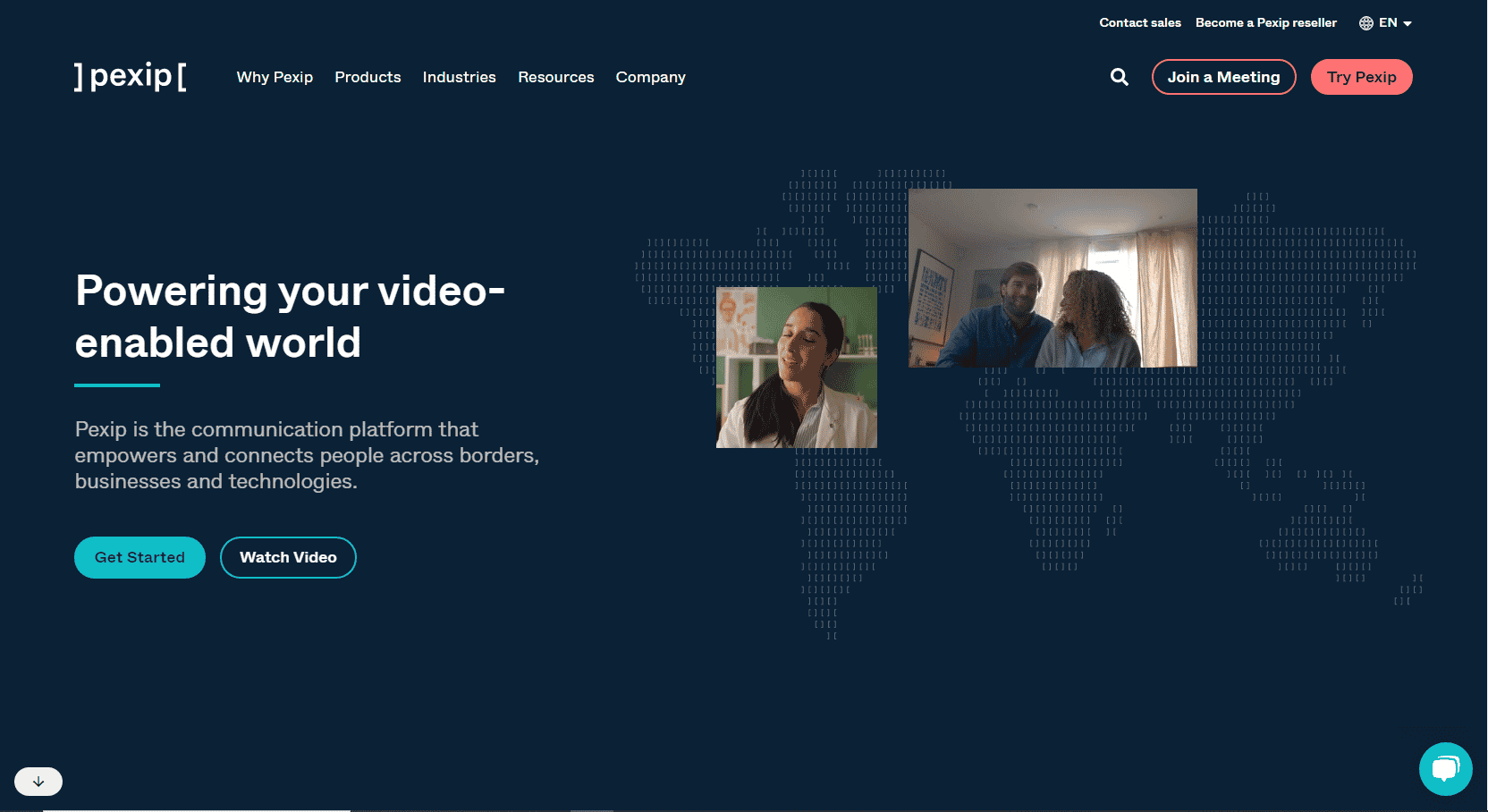Click the Watch Video button
The width and height of the screenshot is (1488, 812).
288,557
